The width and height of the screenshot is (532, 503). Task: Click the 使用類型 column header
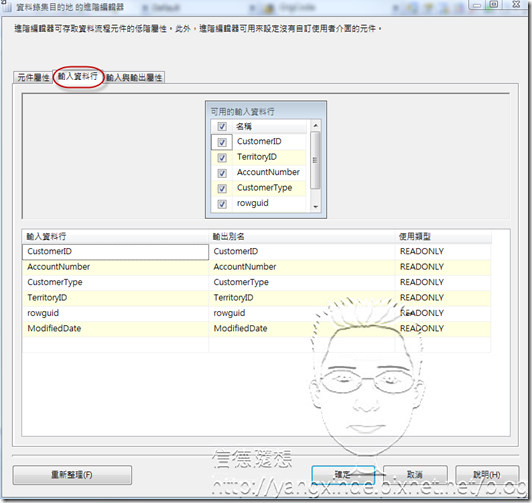443,236
